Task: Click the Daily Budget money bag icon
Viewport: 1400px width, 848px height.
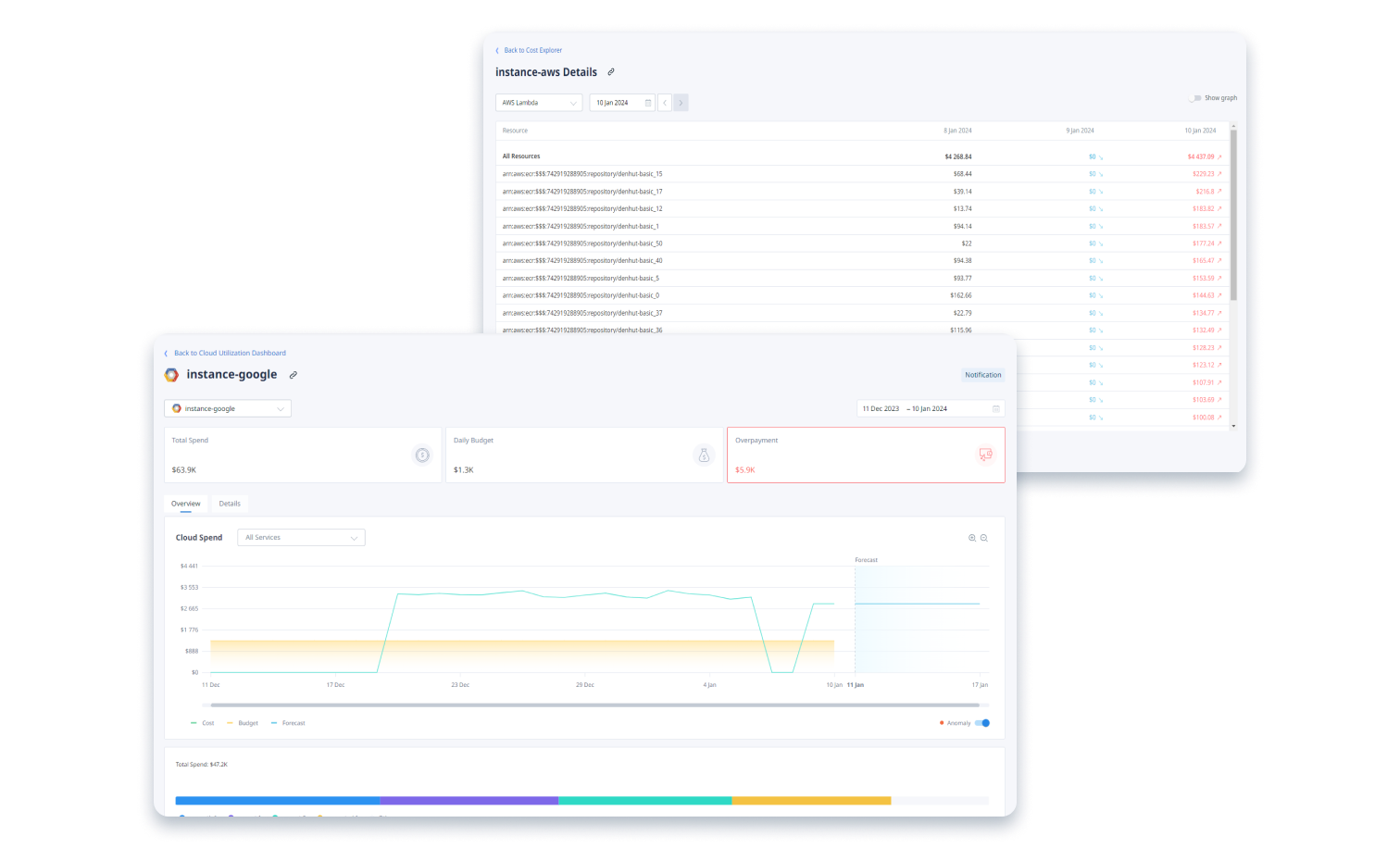Action: coord(704,455)
